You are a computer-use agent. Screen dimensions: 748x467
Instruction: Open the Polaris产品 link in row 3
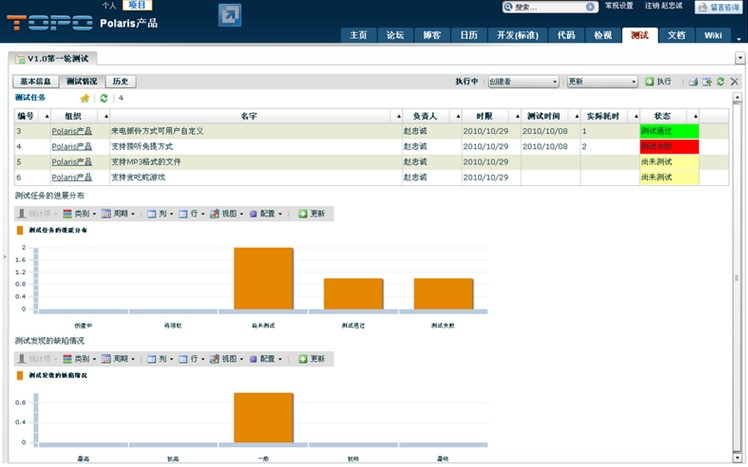click(71, 131)
